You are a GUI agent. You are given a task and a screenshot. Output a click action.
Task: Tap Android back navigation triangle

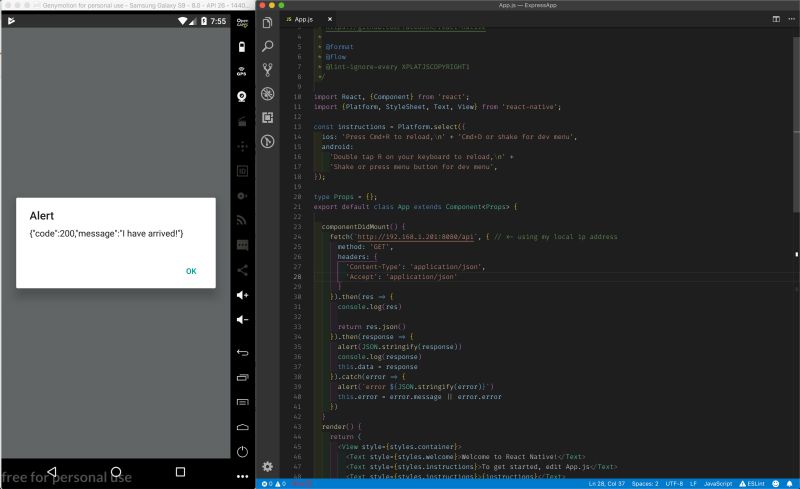(x=52, y=472)
